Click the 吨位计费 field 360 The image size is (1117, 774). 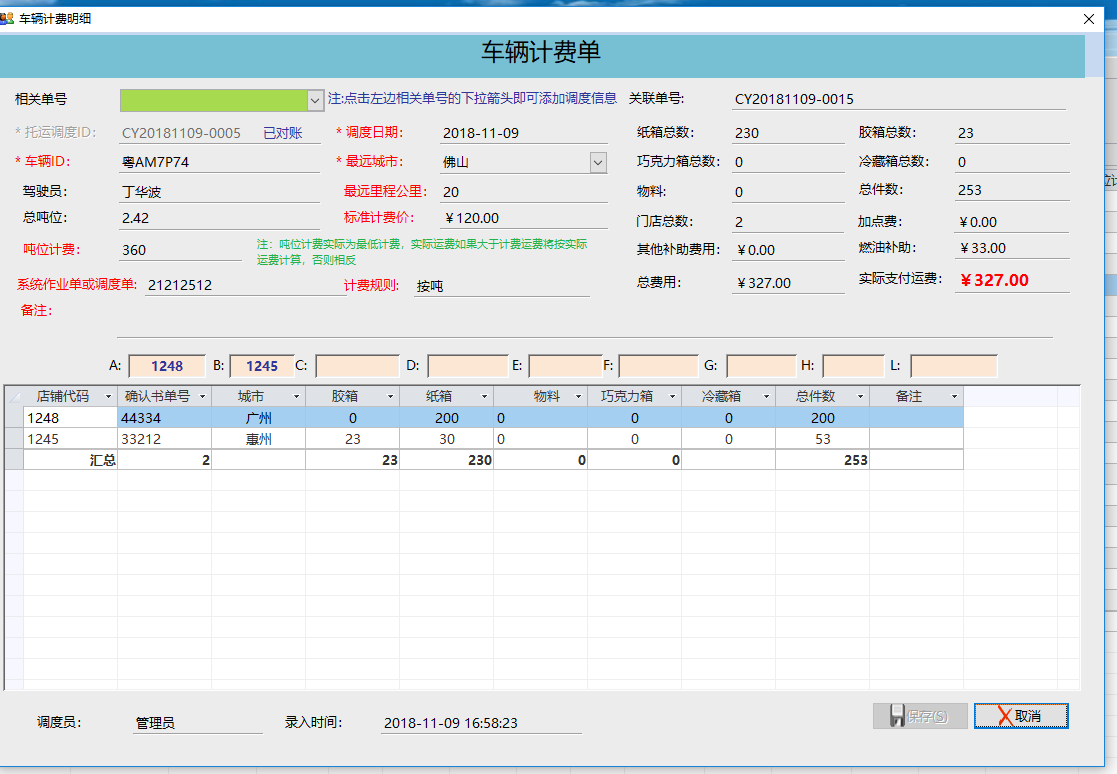(180, 250)
